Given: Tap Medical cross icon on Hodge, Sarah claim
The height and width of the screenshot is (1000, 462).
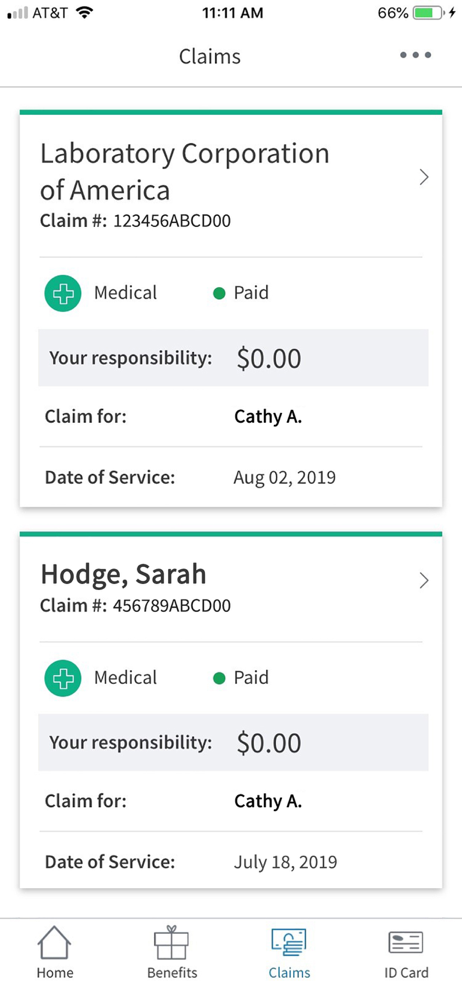Looking at the screenshot, I should [x=63, y=678].
